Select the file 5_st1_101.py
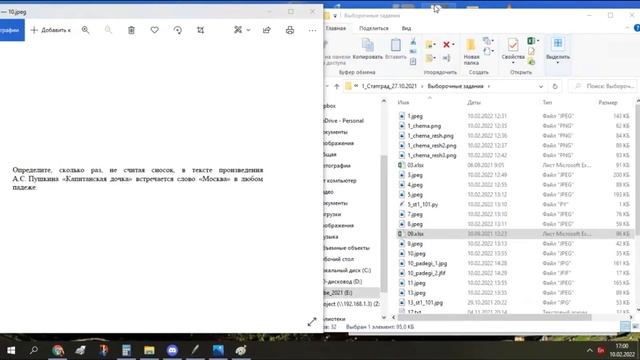640x360 pixels. 422,204
